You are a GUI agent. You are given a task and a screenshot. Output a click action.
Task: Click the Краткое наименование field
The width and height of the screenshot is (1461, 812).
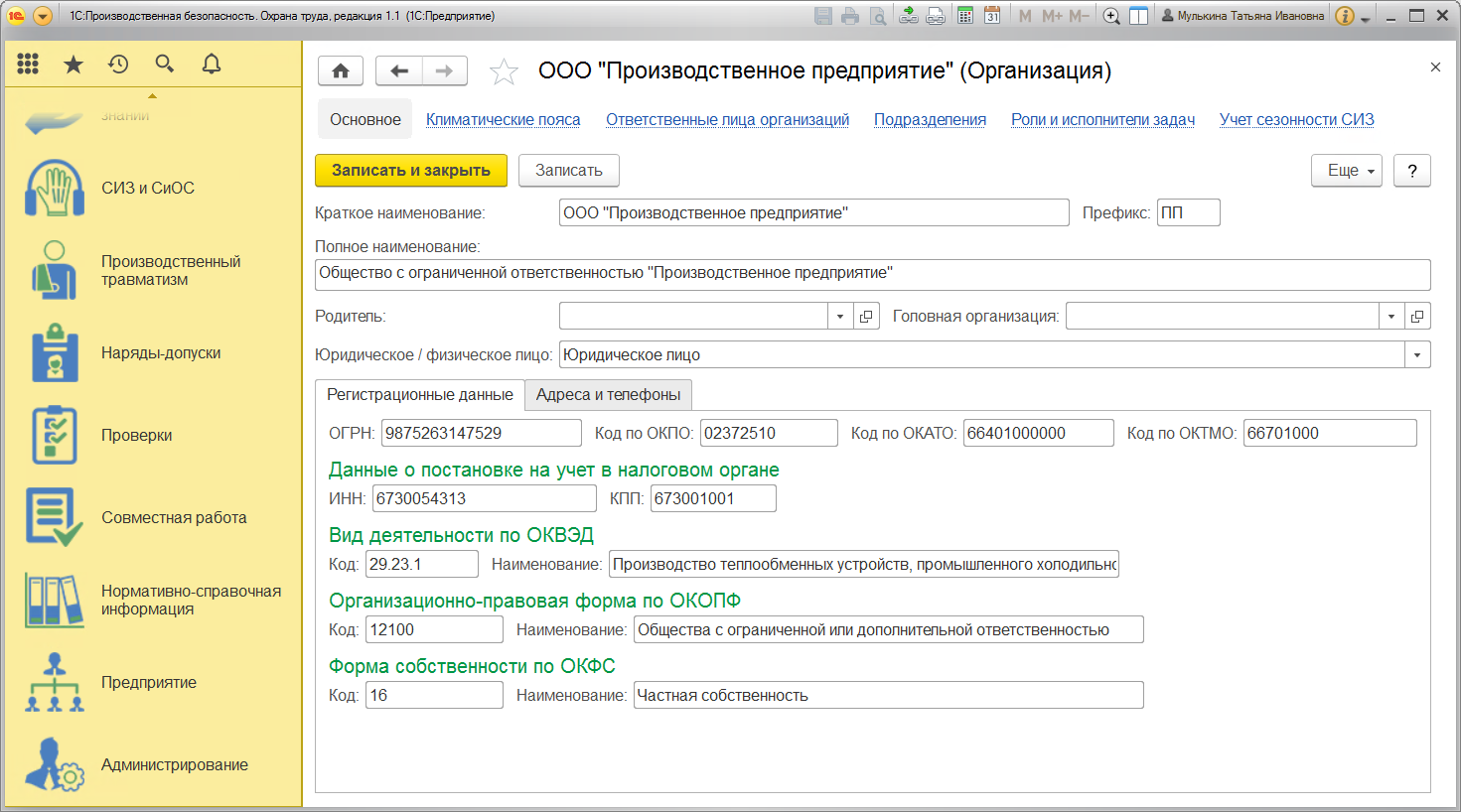(814, 213)
